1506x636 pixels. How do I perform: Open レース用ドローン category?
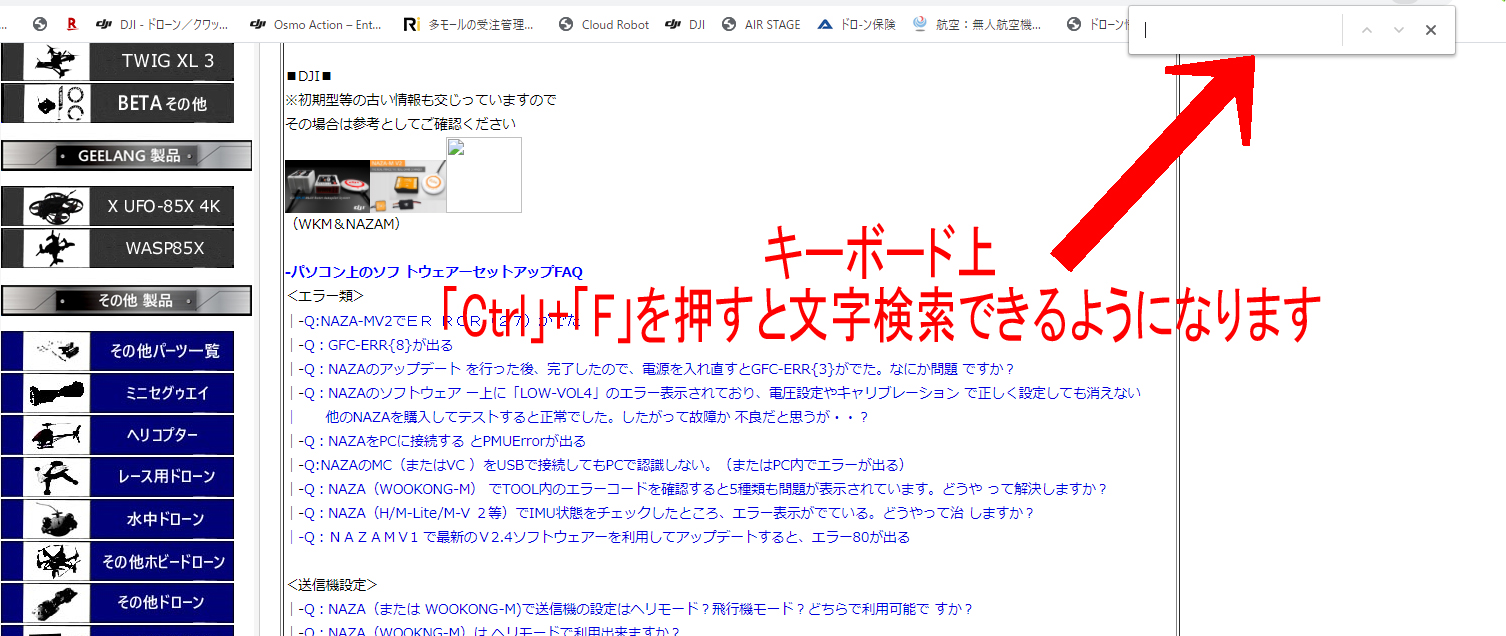click(x=117, y=476)
